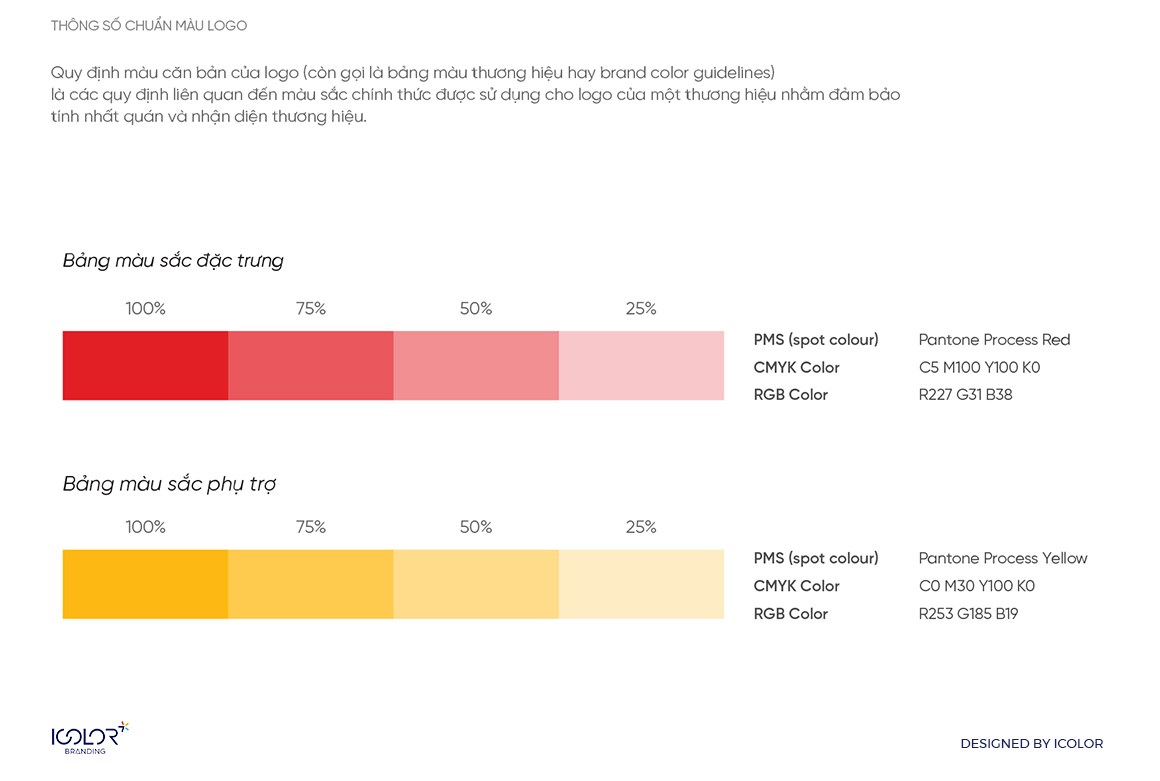Click the "Pantone Process Yellow" value
The image size is (1160, 781).
pos(1003,558)
